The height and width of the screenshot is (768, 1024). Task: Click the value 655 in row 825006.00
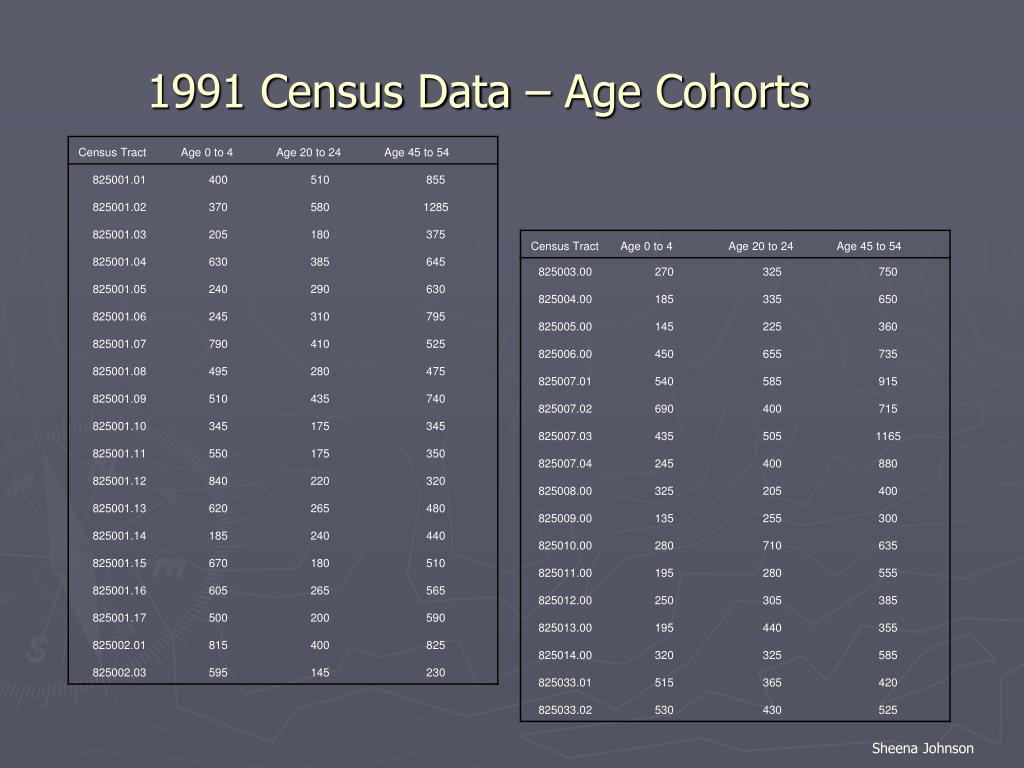click(x=772, y=355)
